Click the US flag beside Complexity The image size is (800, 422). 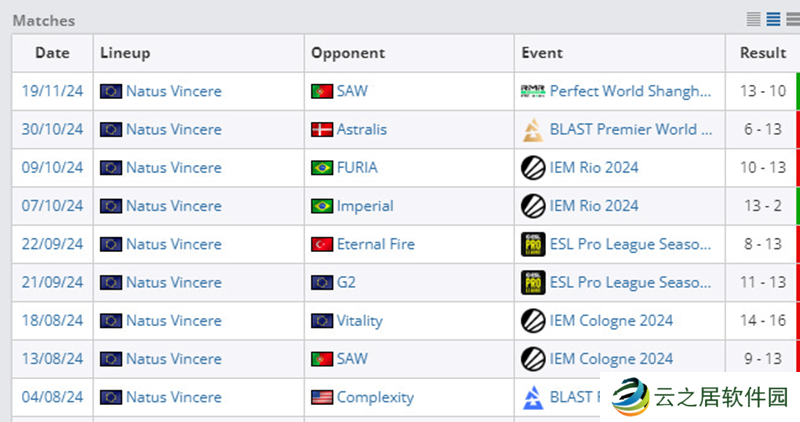pos(322,397)
